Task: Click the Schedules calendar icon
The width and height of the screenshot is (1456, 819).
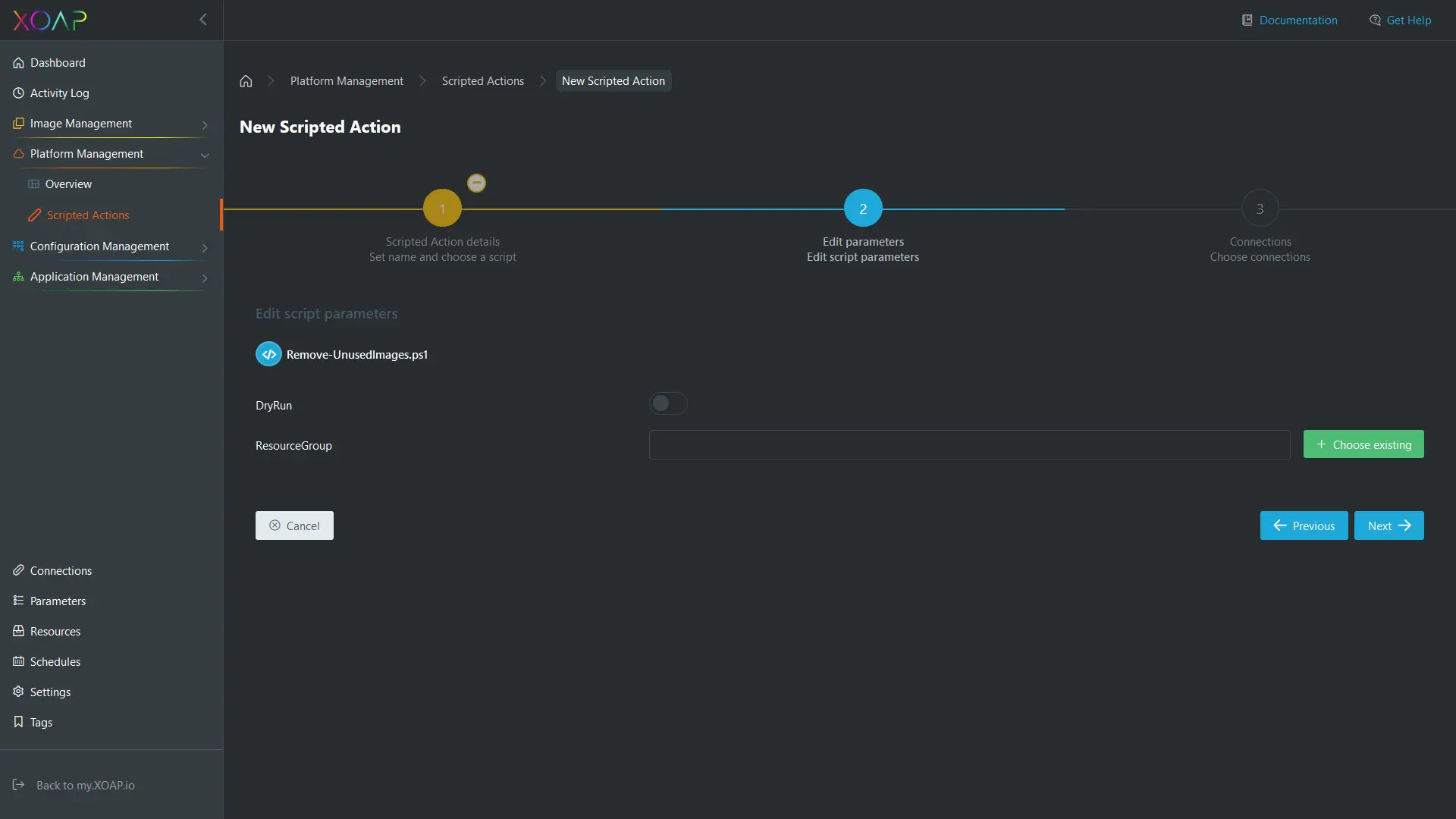Action: point(18,661)
